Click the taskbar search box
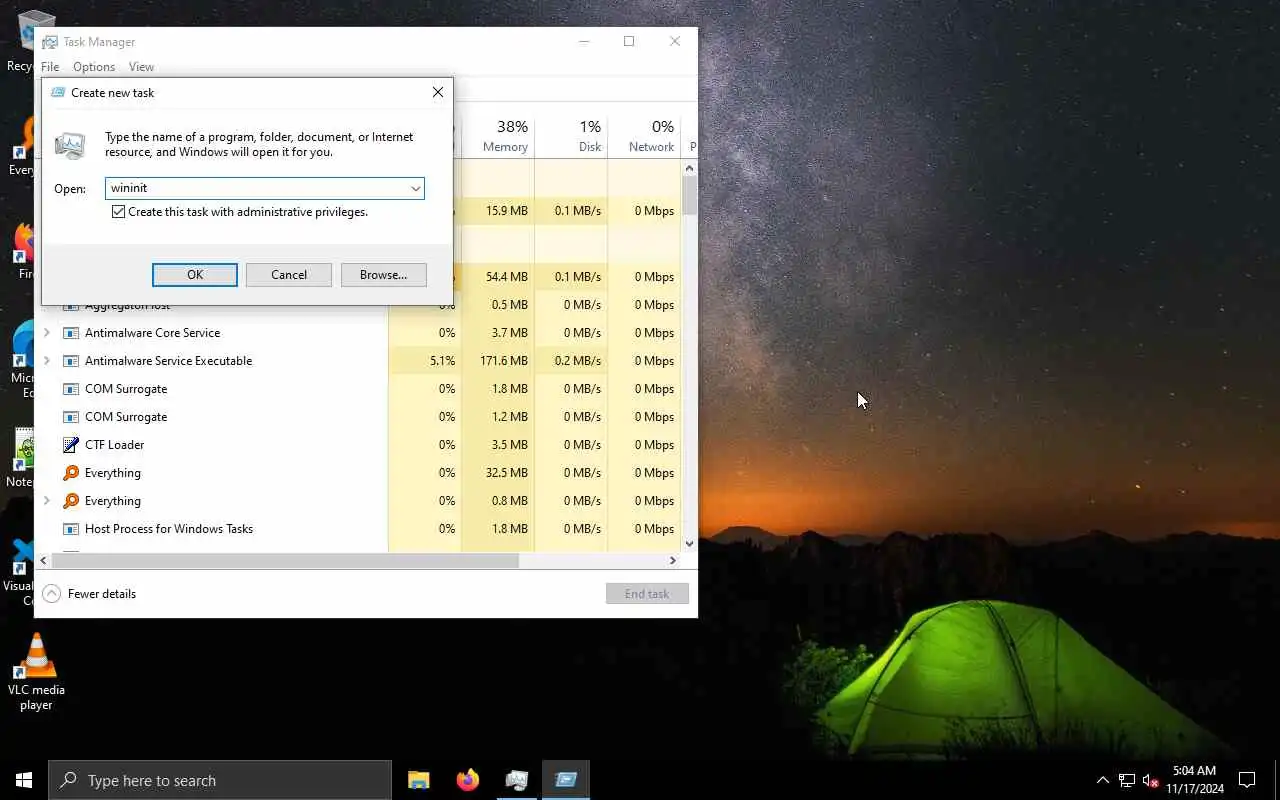 [x=220, y=780]
